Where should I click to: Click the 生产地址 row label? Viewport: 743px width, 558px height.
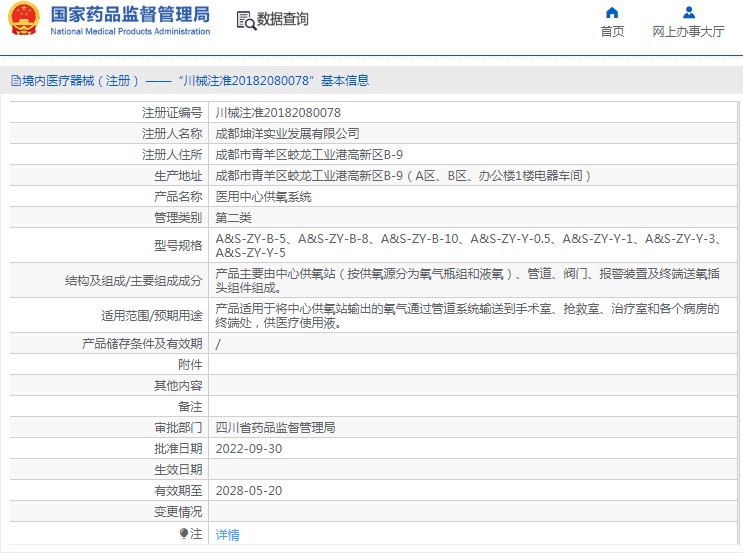tap(178, 176)
